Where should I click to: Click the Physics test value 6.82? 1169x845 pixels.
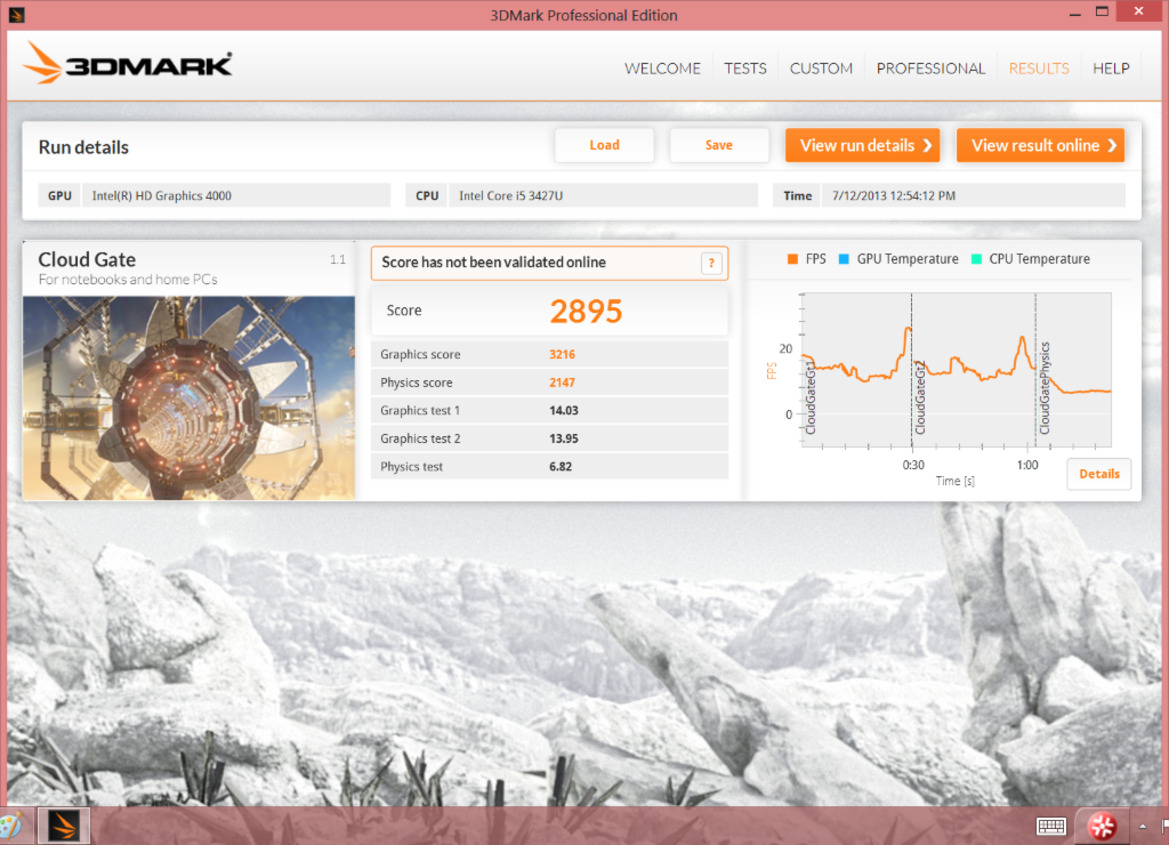(561, 467)
